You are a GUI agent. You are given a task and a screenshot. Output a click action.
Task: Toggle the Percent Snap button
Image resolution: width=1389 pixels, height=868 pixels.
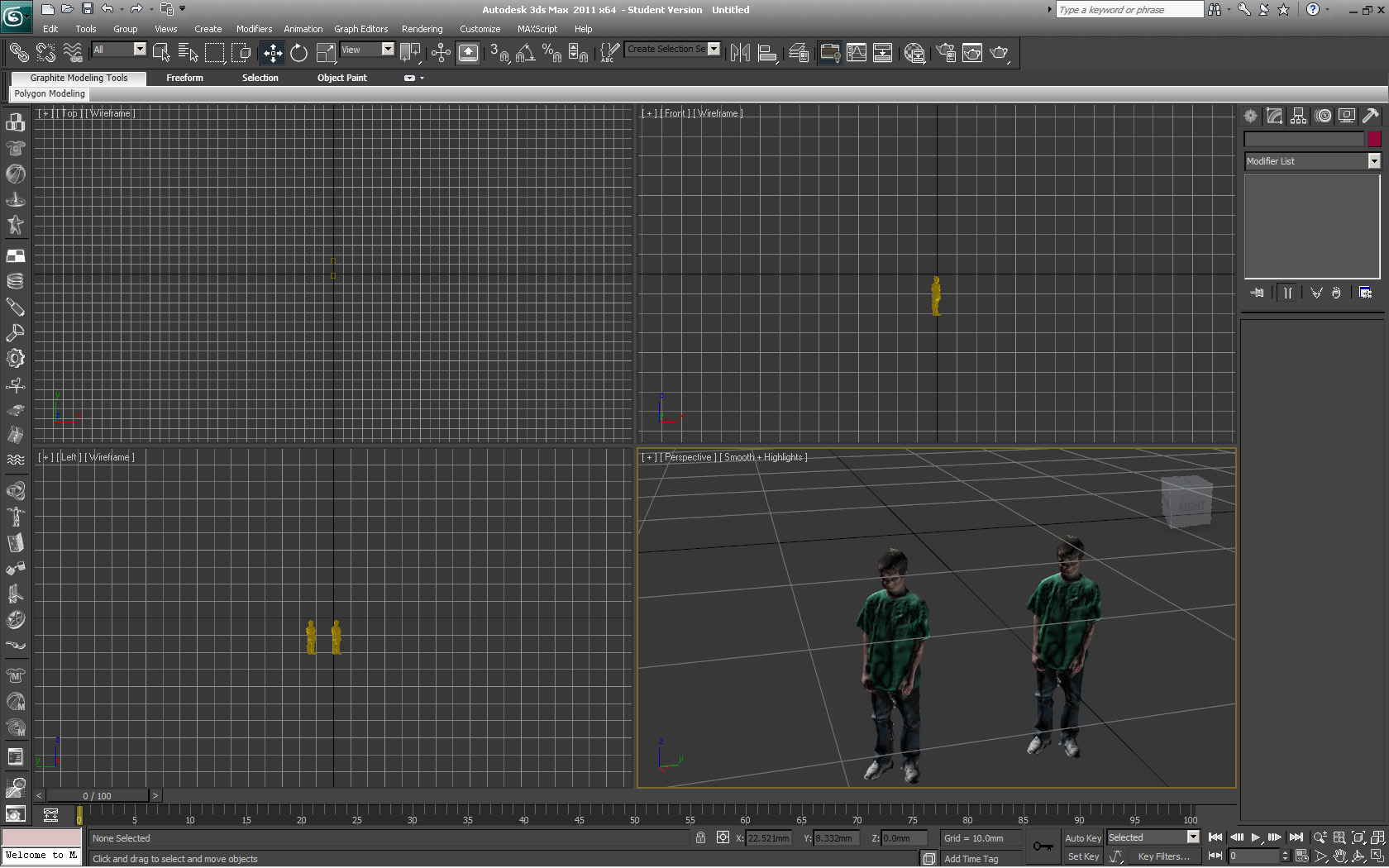(x=552, y=53)
